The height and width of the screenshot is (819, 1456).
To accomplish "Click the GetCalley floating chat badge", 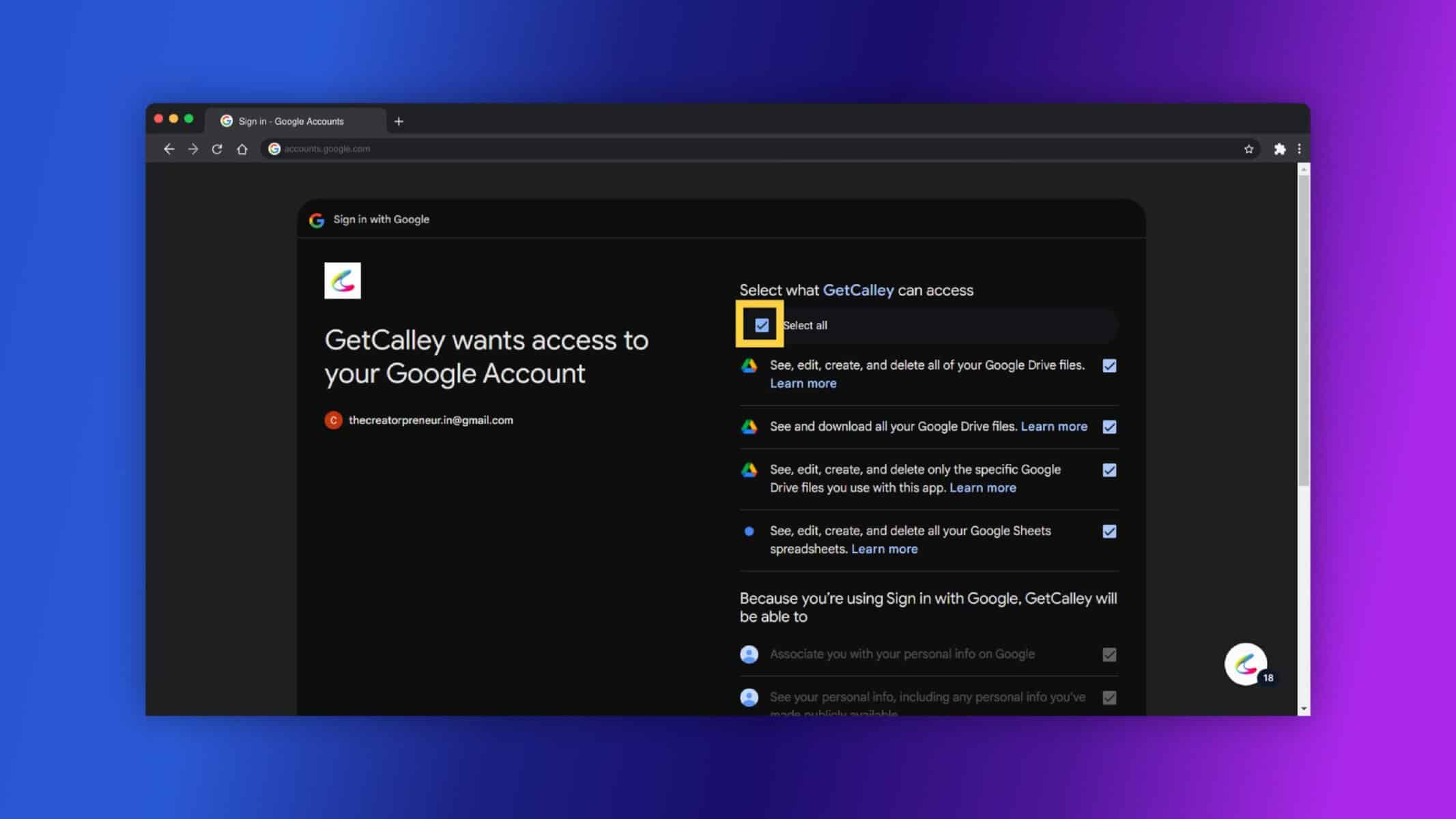I will pyautogui.click(x=1246, y=664).
